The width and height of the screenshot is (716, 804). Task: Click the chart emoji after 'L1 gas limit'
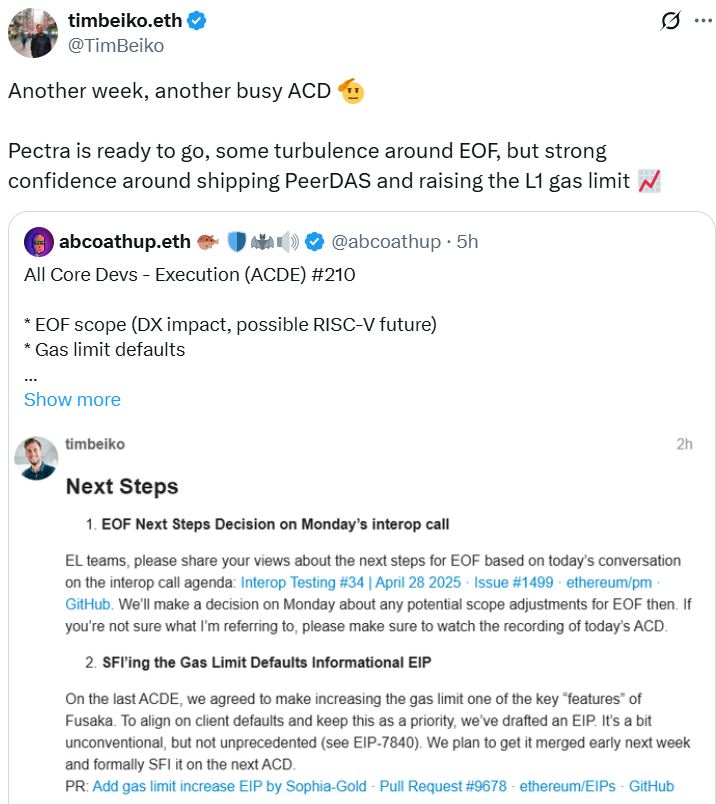point(649,181)
